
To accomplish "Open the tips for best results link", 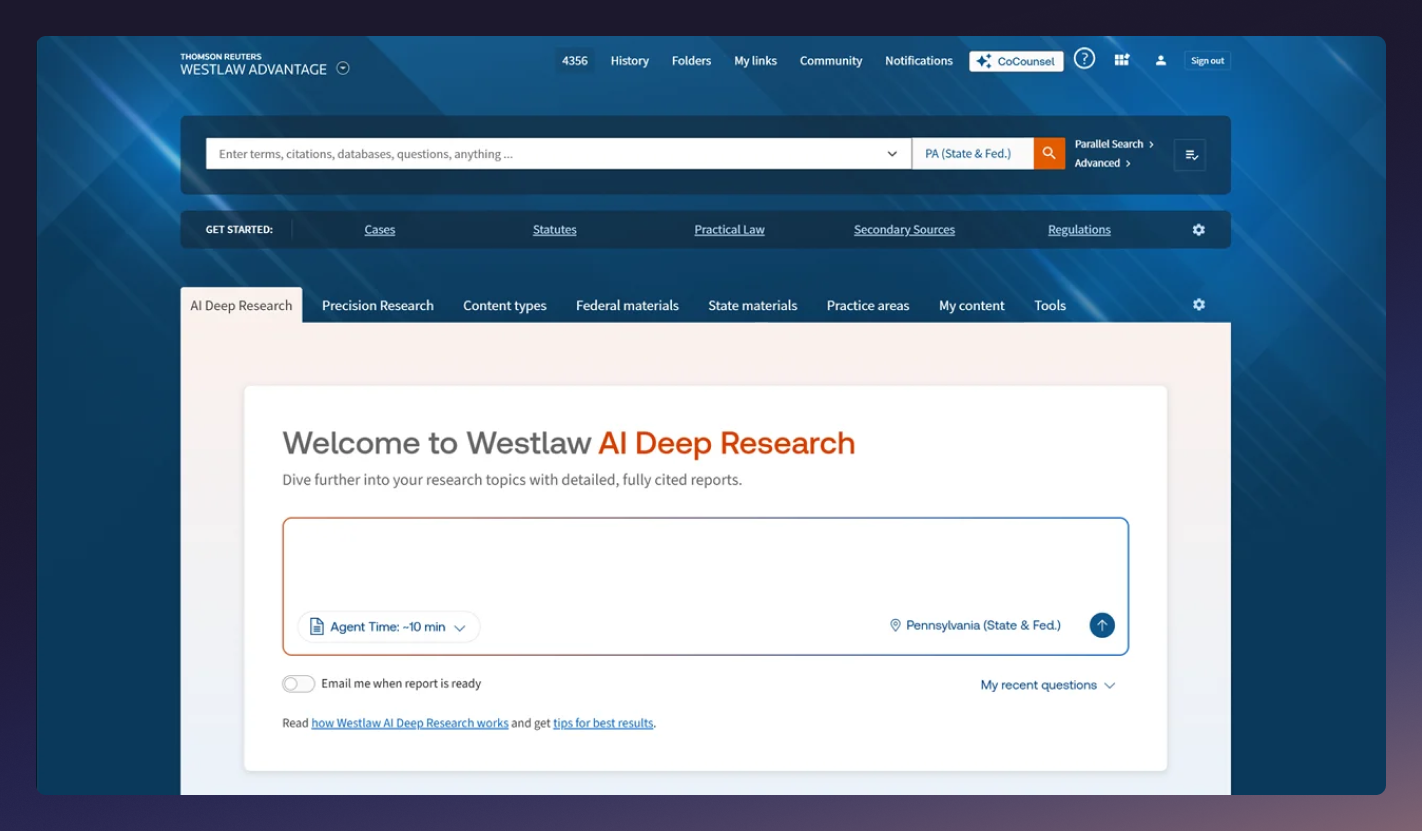I will click(602, 723).
